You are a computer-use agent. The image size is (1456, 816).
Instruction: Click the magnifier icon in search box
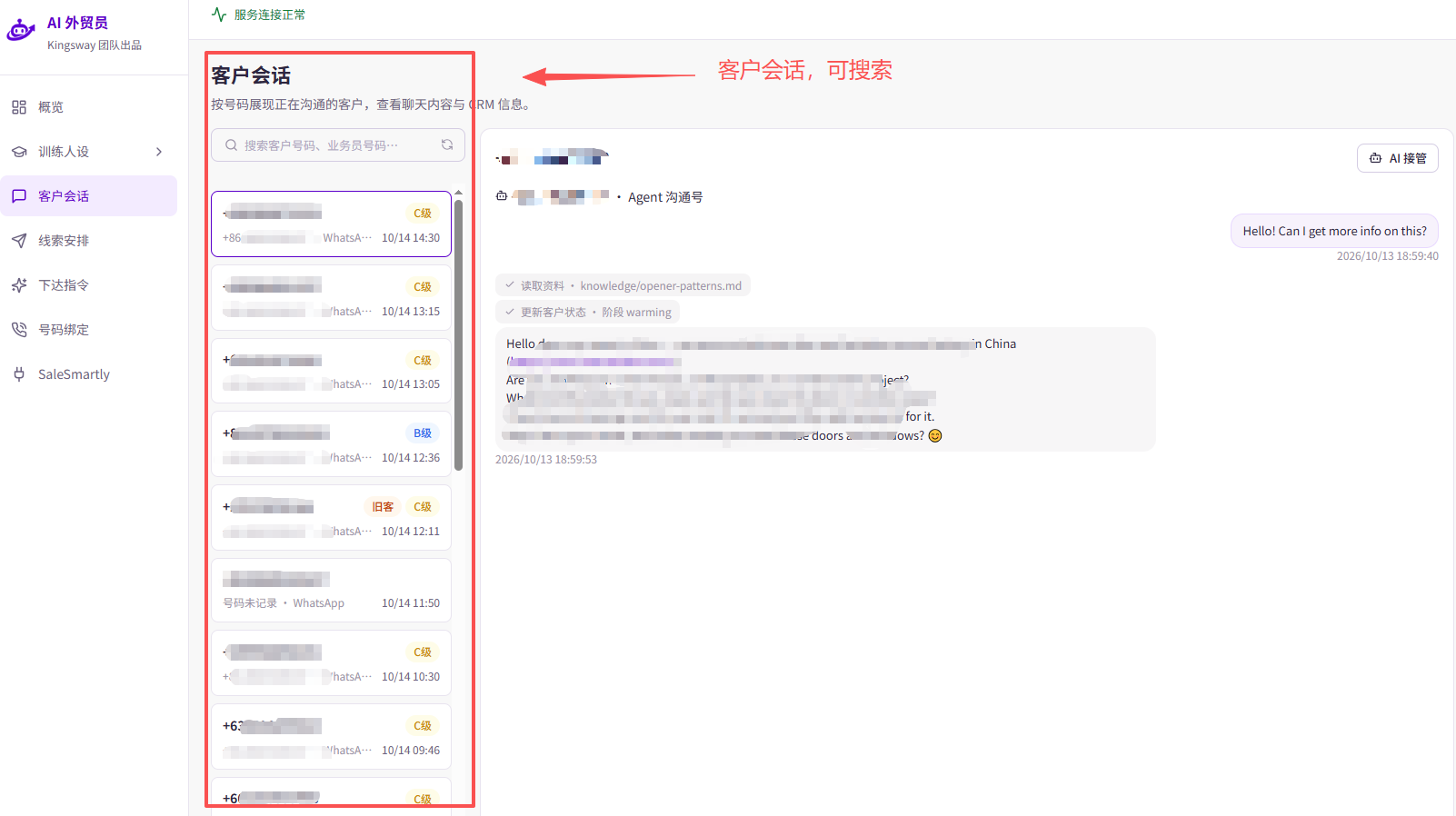pyautogui.click(x=232, y=145)
